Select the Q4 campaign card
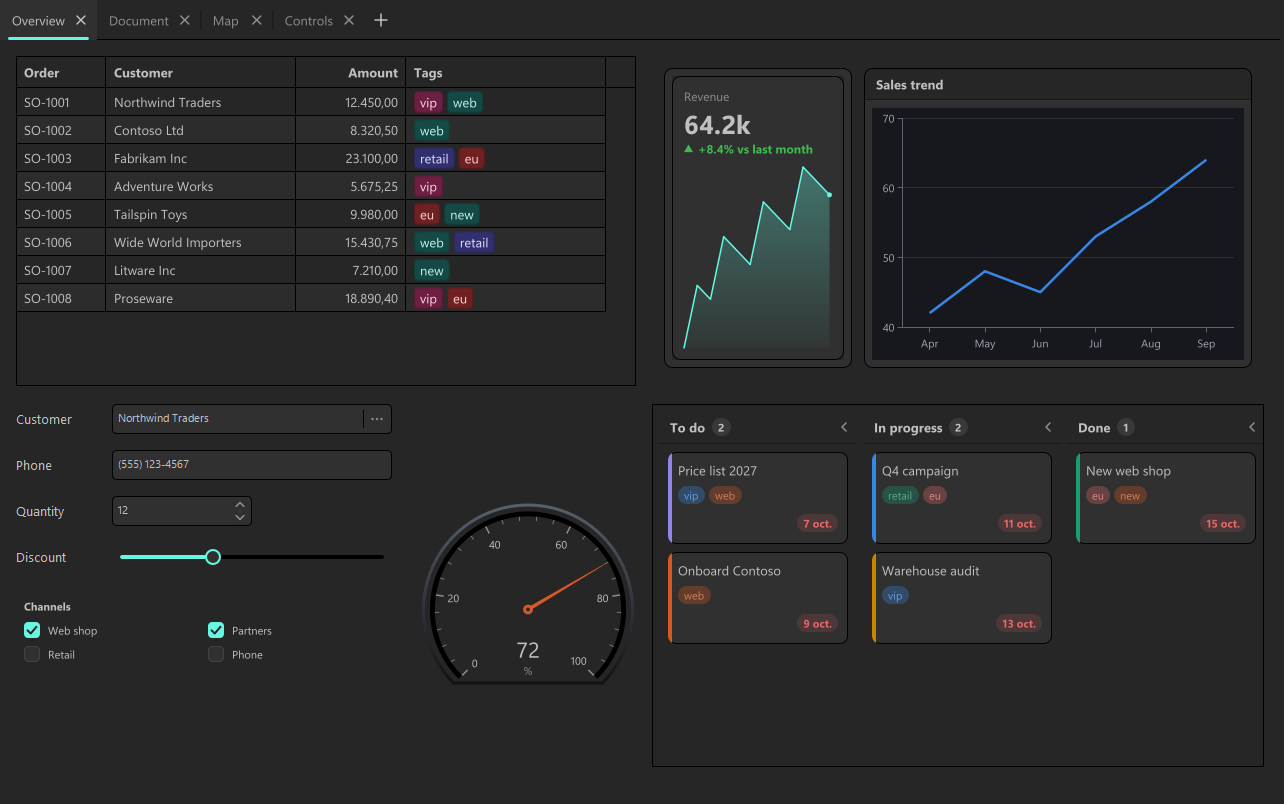 962,498
